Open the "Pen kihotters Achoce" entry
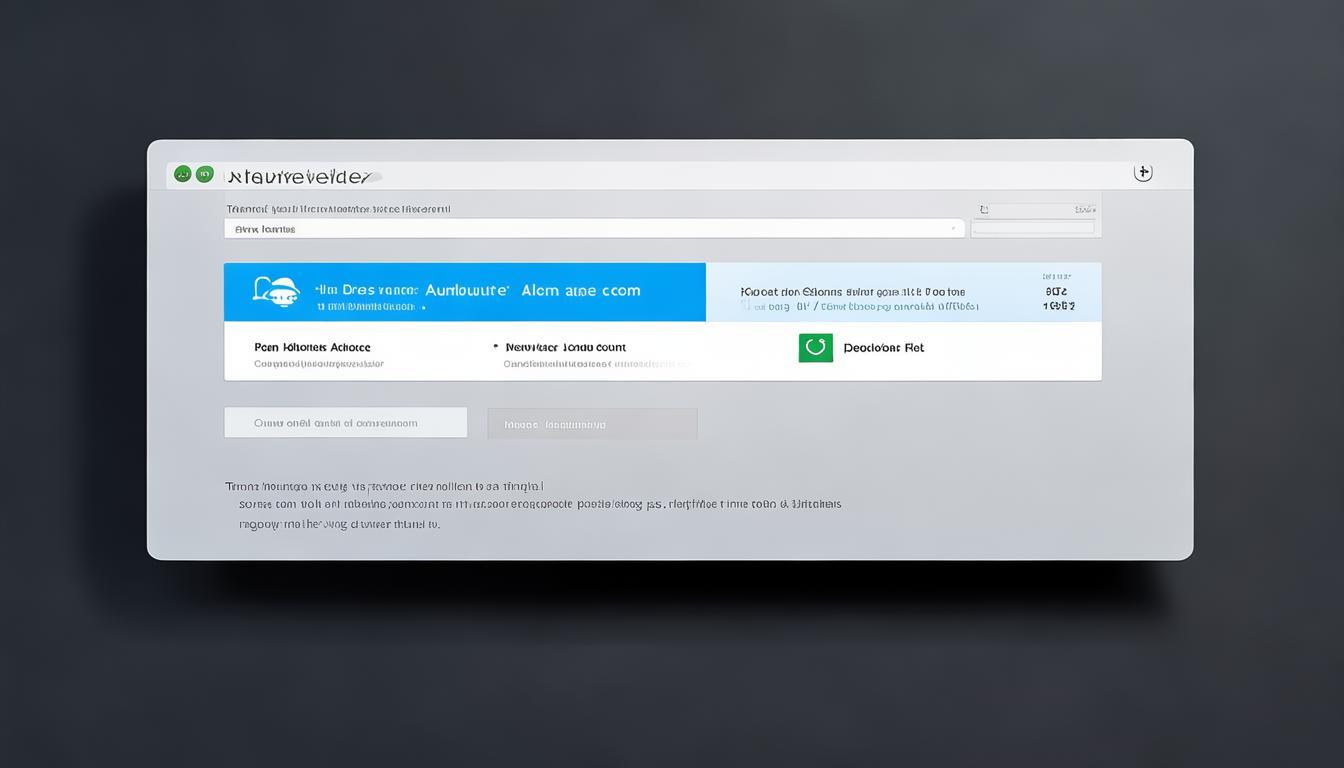Image resolution: width=1344 pixels, height=768 pixels. (312, 347)
